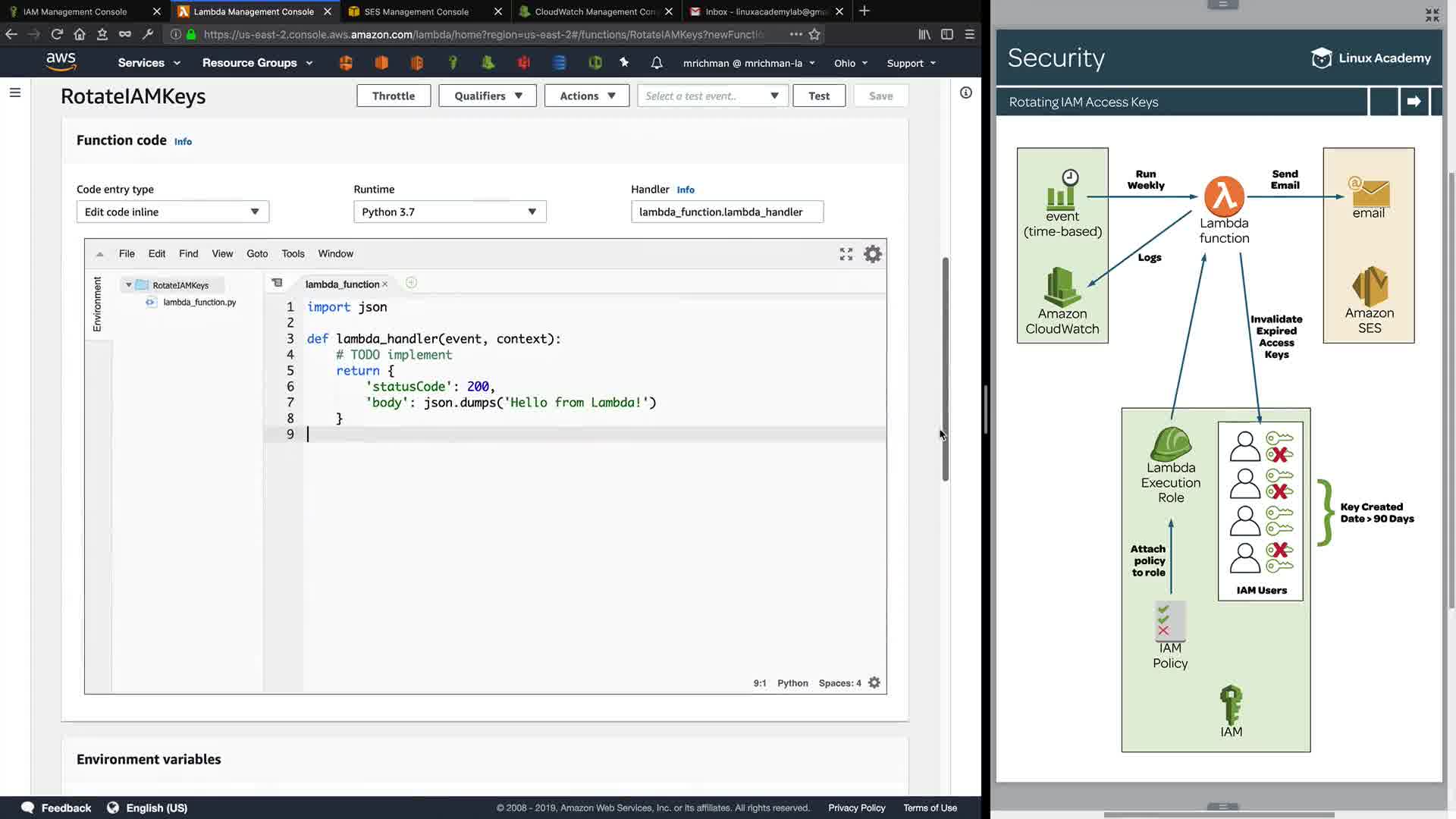The image size is (1456, 819).
Task: Bookmark page with the star icon
Action: (x=814, y=34)
